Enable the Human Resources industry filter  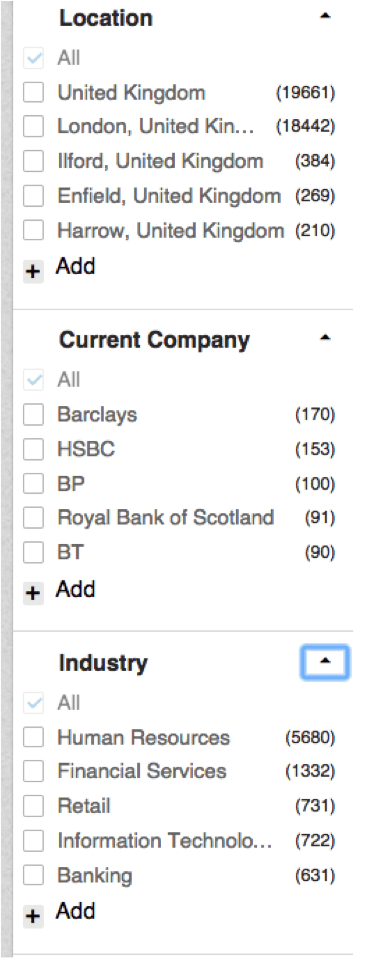(33, 737)
